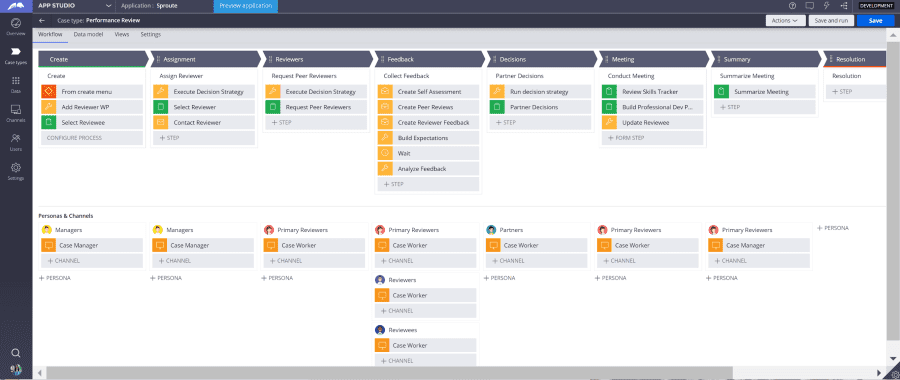Go back with the arrow icon
The width and height of the screenshot is (900, 380).
click(42, 20)
